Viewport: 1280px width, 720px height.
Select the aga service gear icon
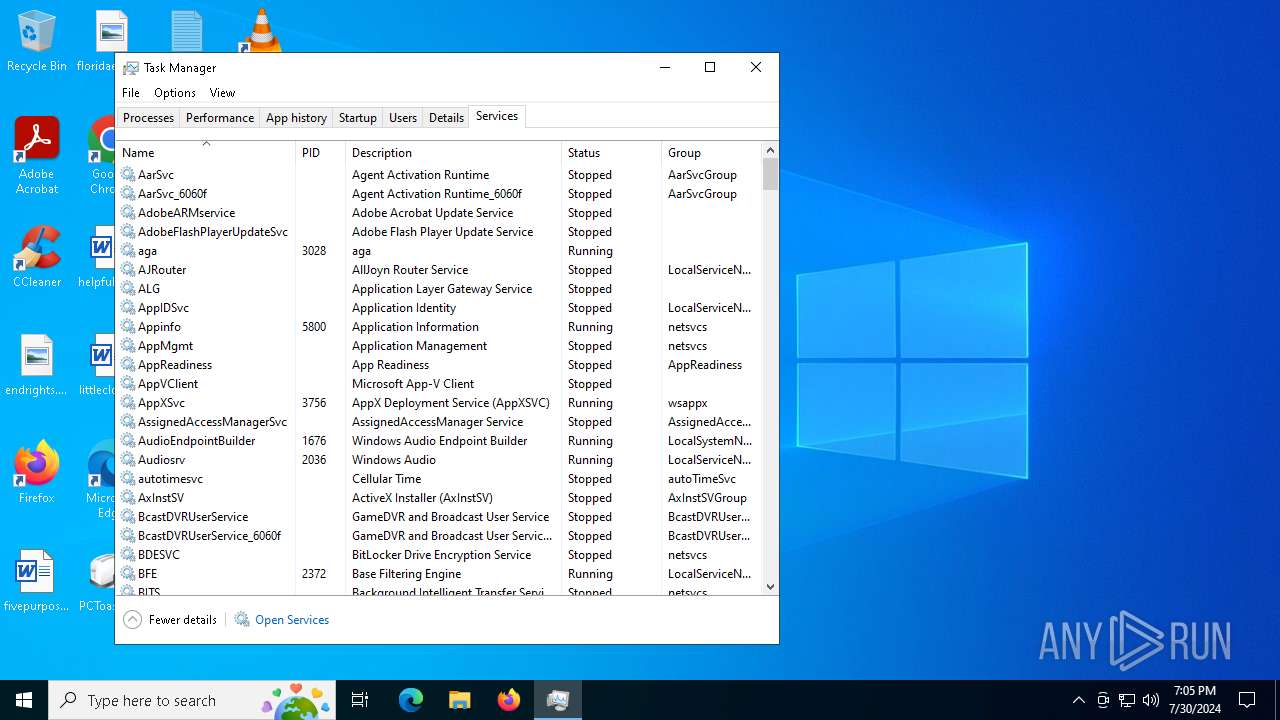[128, 250]
